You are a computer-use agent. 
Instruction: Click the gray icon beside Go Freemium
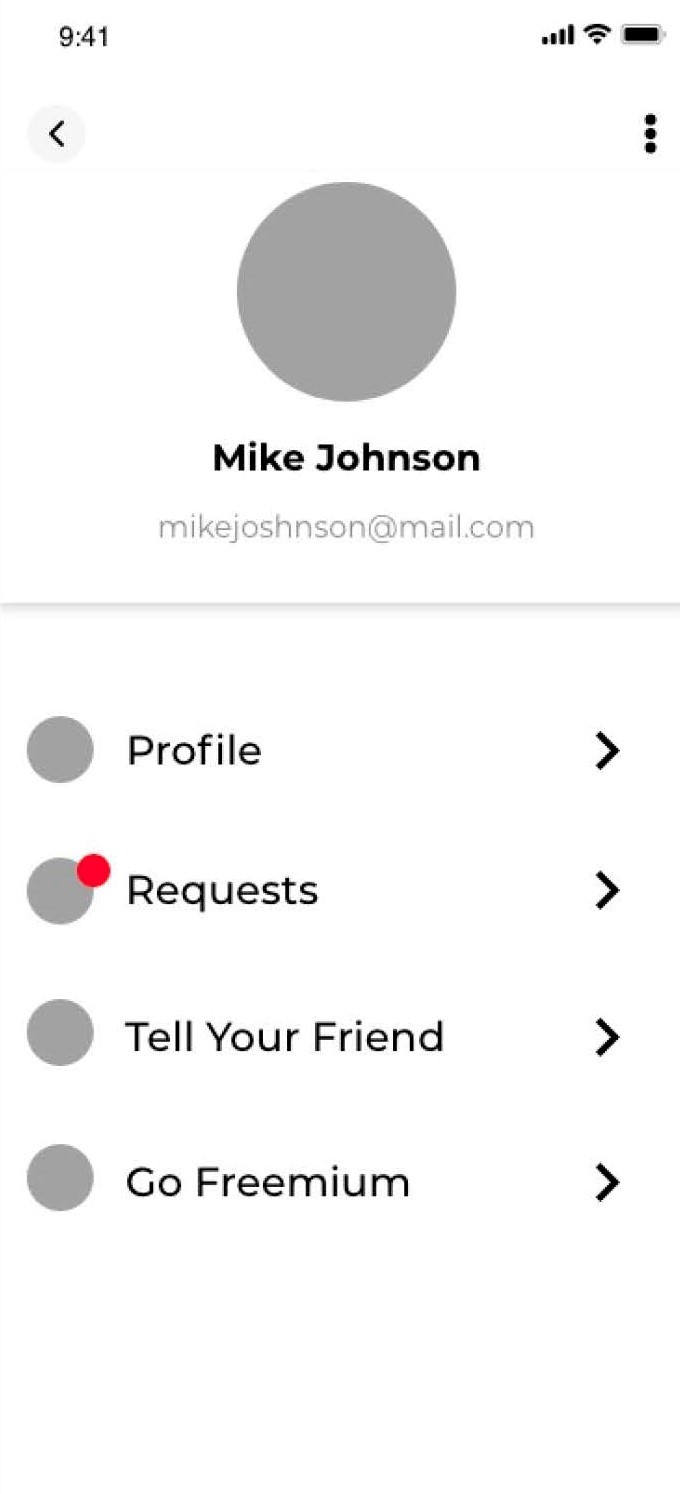[60, 1177]
